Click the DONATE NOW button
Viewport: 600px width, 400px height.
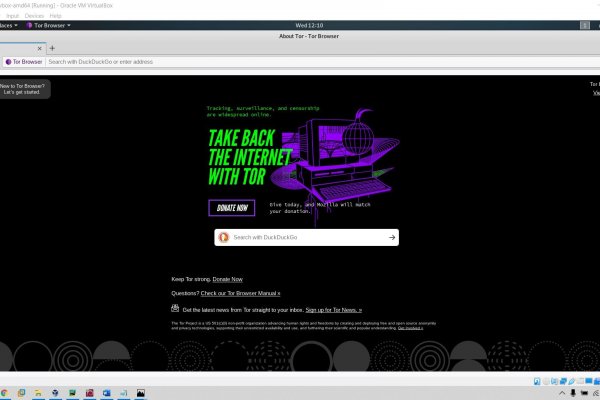tap(232, 208)
